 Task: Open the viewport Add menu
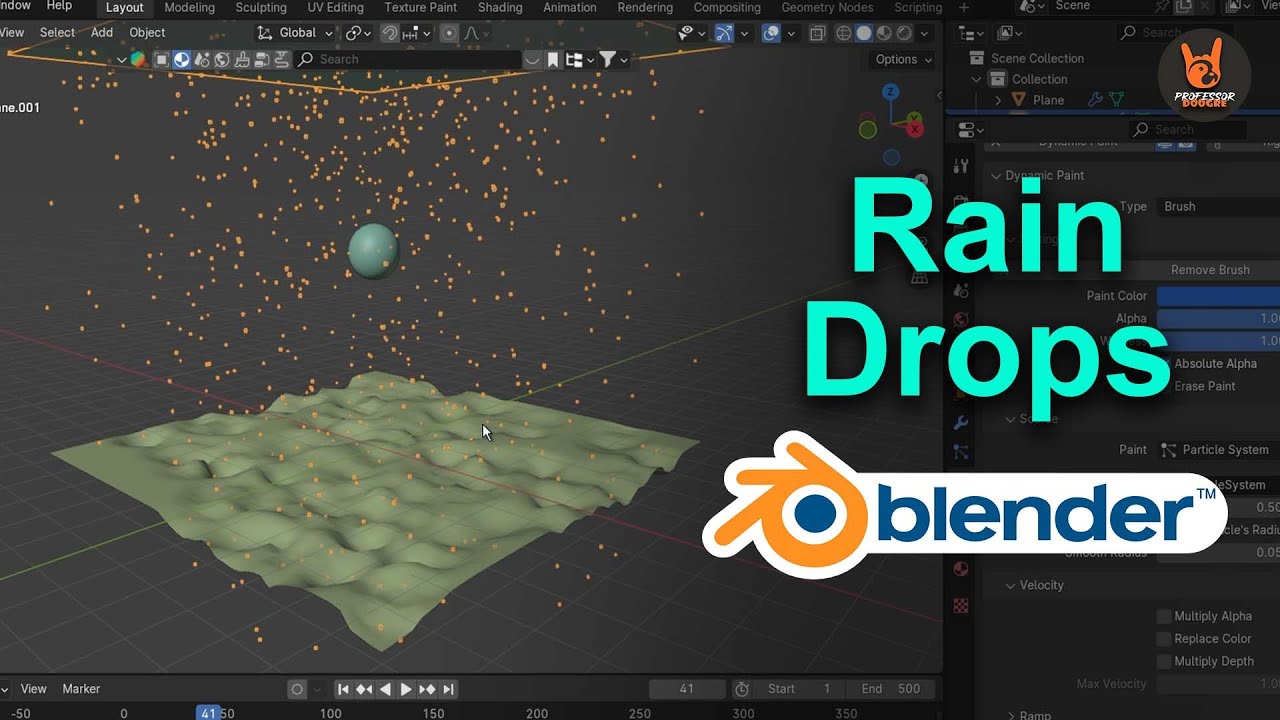click(x=102, y=32)
